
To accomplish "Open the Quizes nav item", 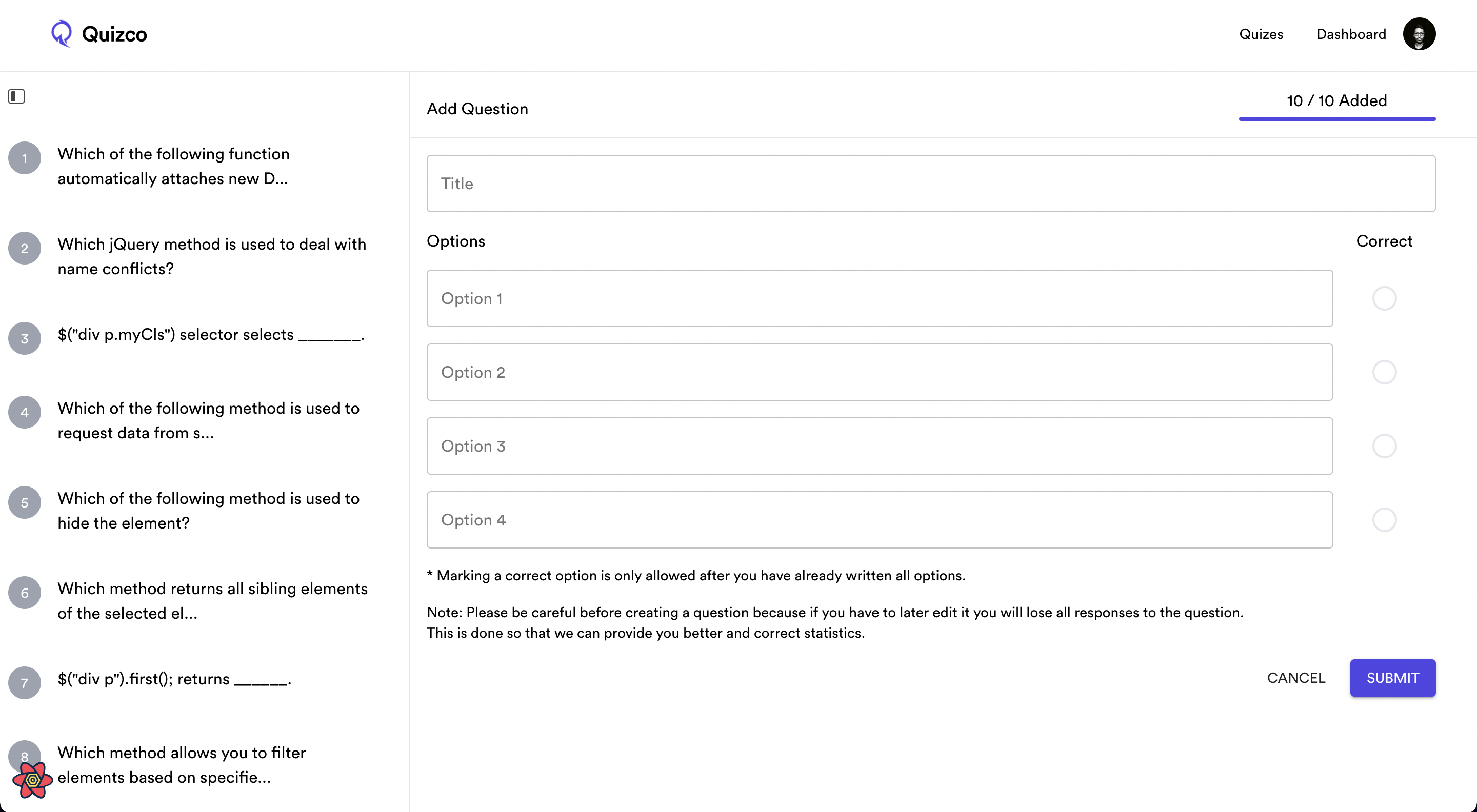I will point(1261,34).
